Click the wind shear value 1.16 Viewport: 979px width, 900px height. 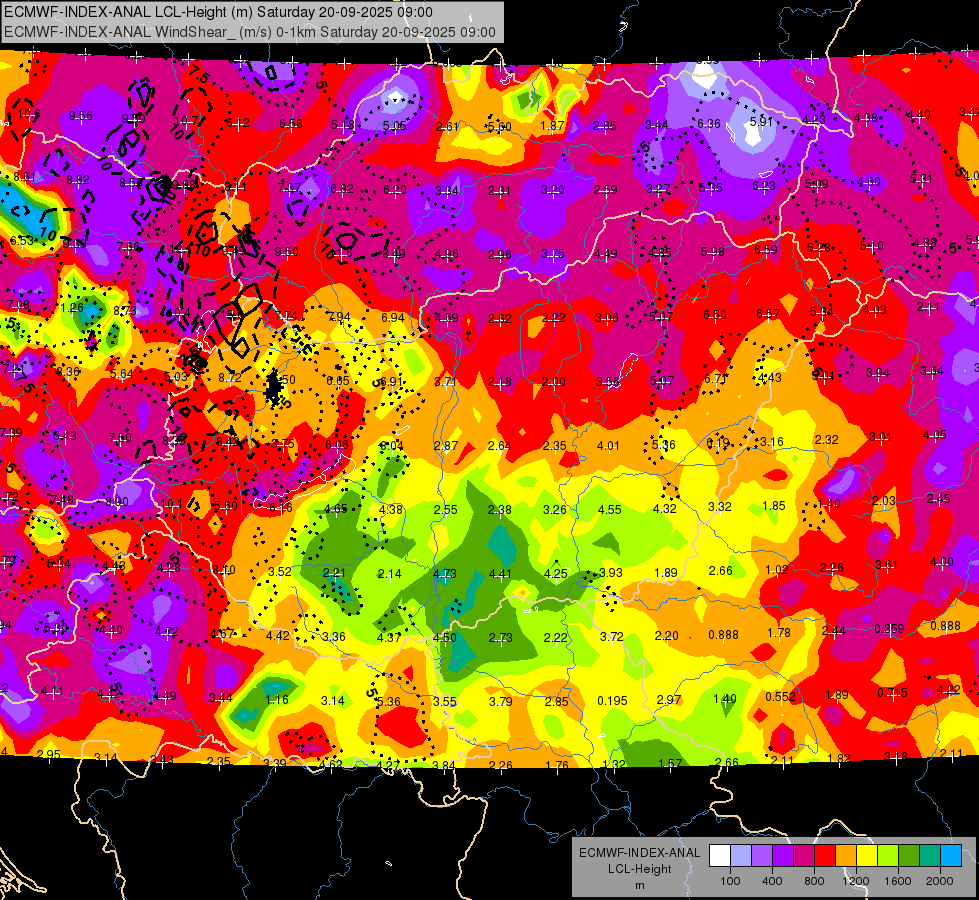(277, 700)
